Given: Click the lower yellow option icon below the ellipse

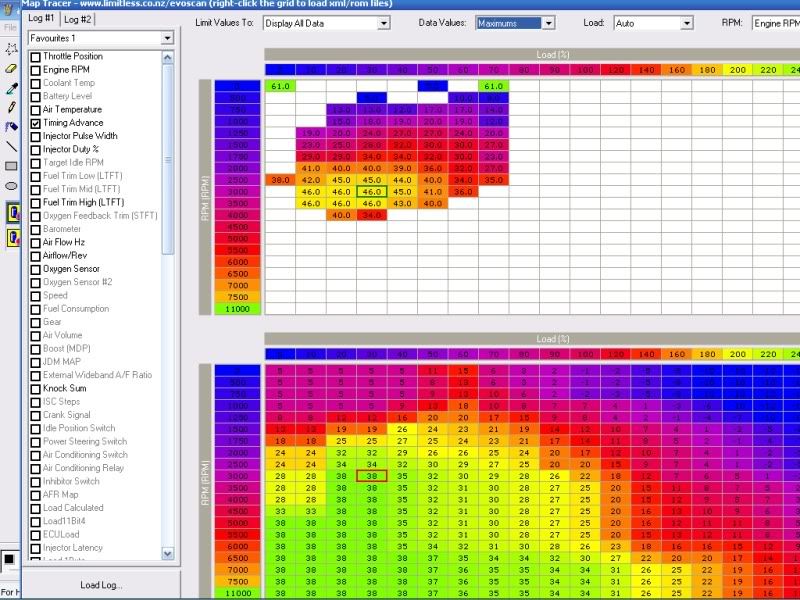Looking at the screenshot, I should pyautogui.click(x=13, y=237).
